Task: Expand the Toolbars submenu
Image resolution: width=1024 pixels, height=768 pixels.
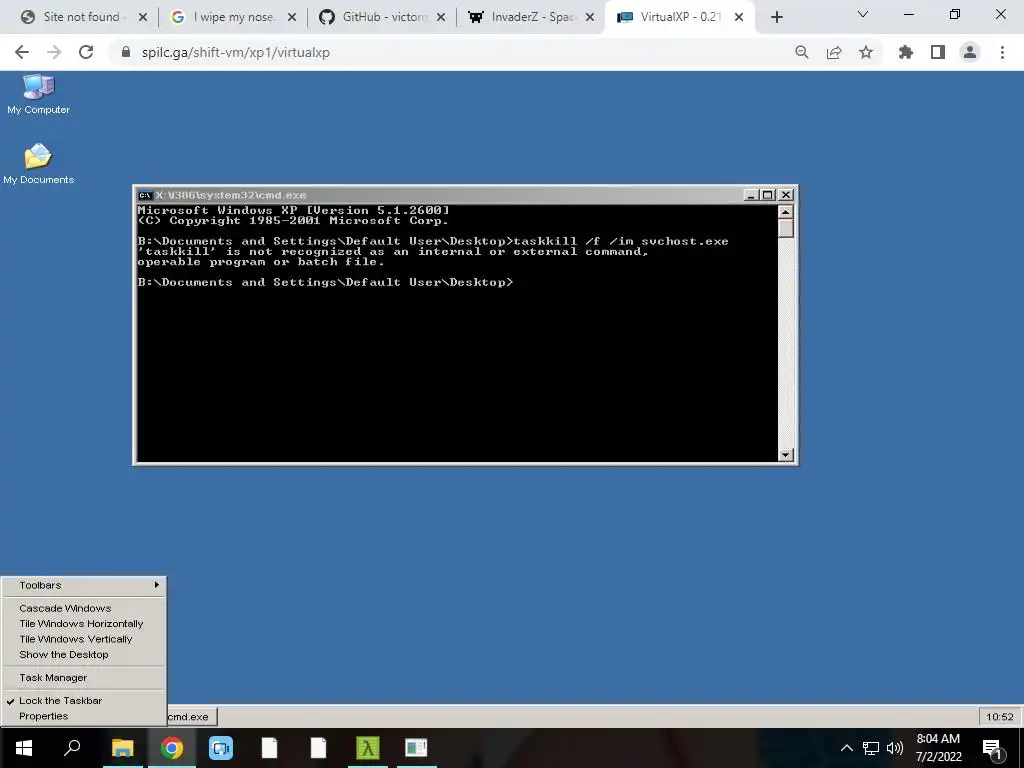Action: pos(84,585)
